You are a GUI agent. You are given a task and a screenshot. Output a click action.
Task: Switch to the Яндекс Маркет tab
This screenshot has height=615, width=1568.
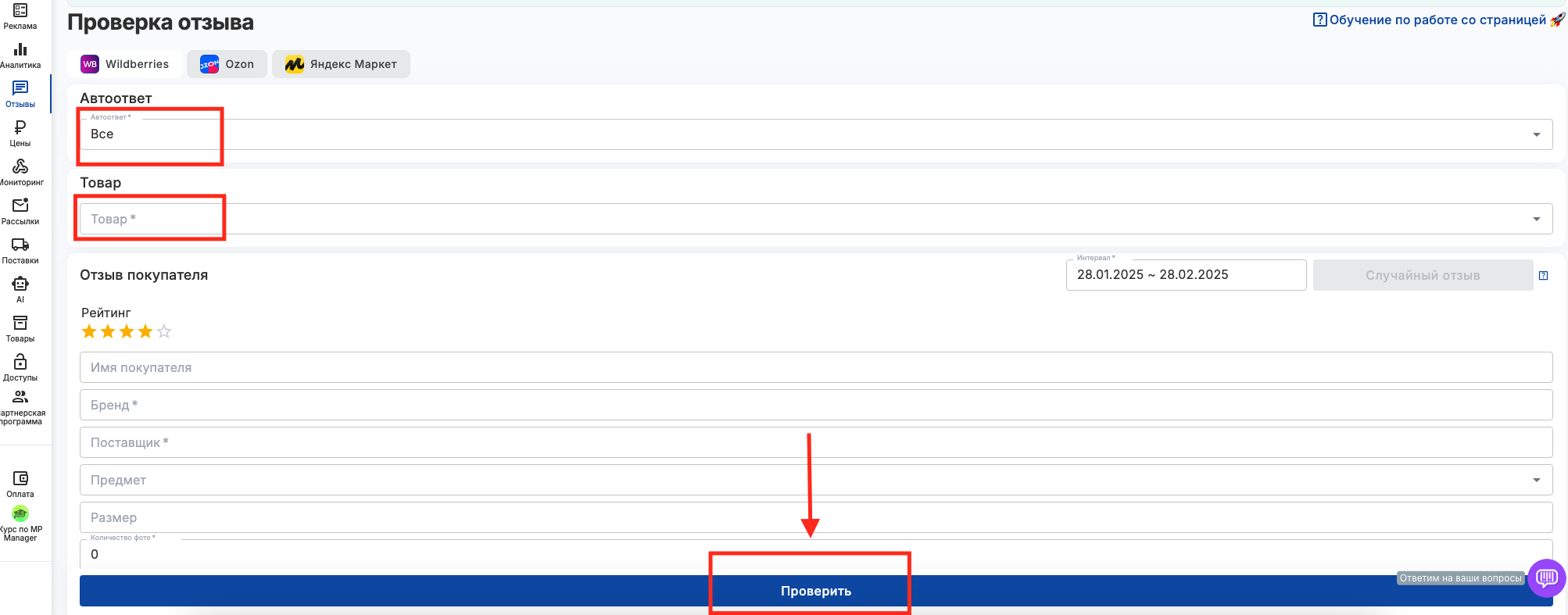pyautogui.click(x=341, y=64)
